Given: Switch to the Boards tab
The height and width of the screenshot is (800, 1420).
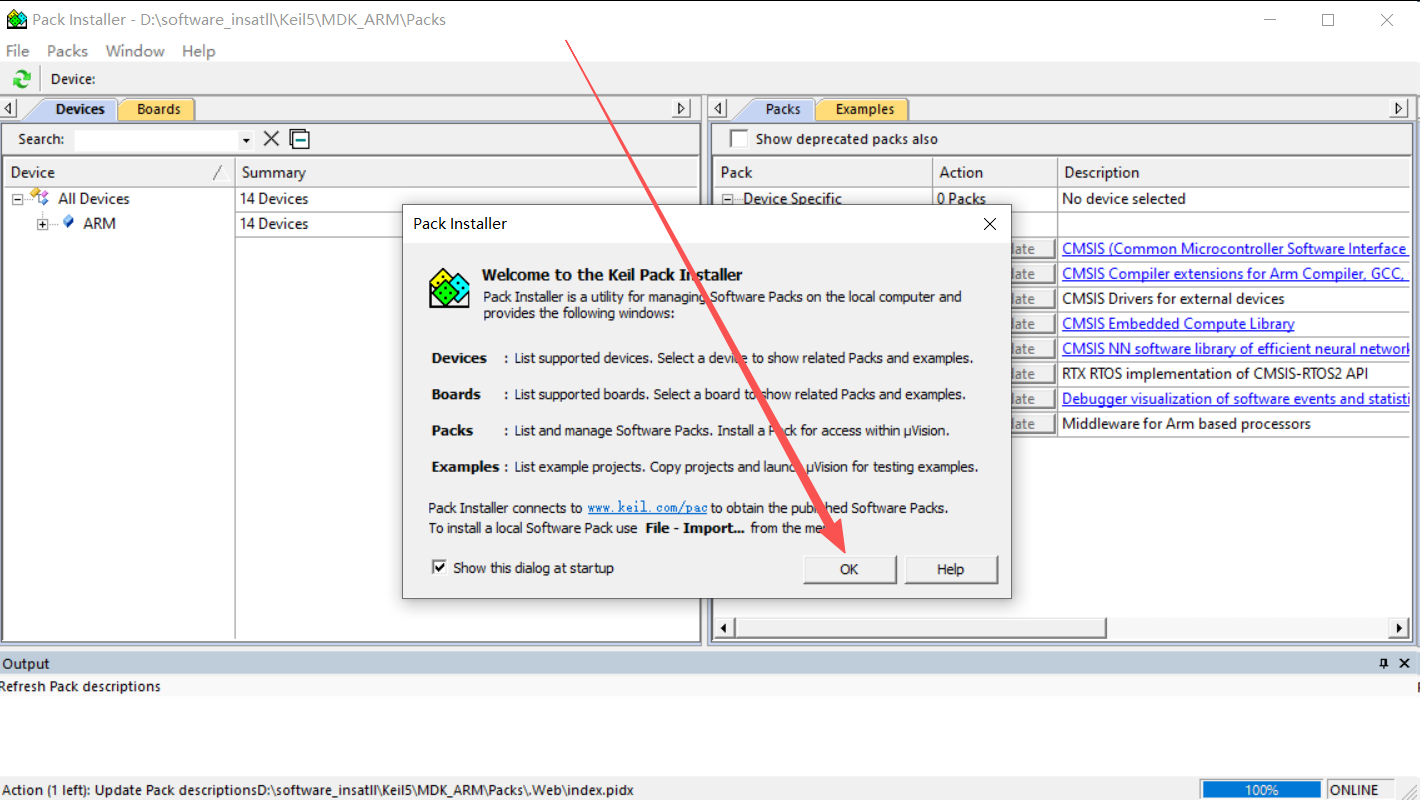Looking at the screenshot, I should (x=159, y=109).
